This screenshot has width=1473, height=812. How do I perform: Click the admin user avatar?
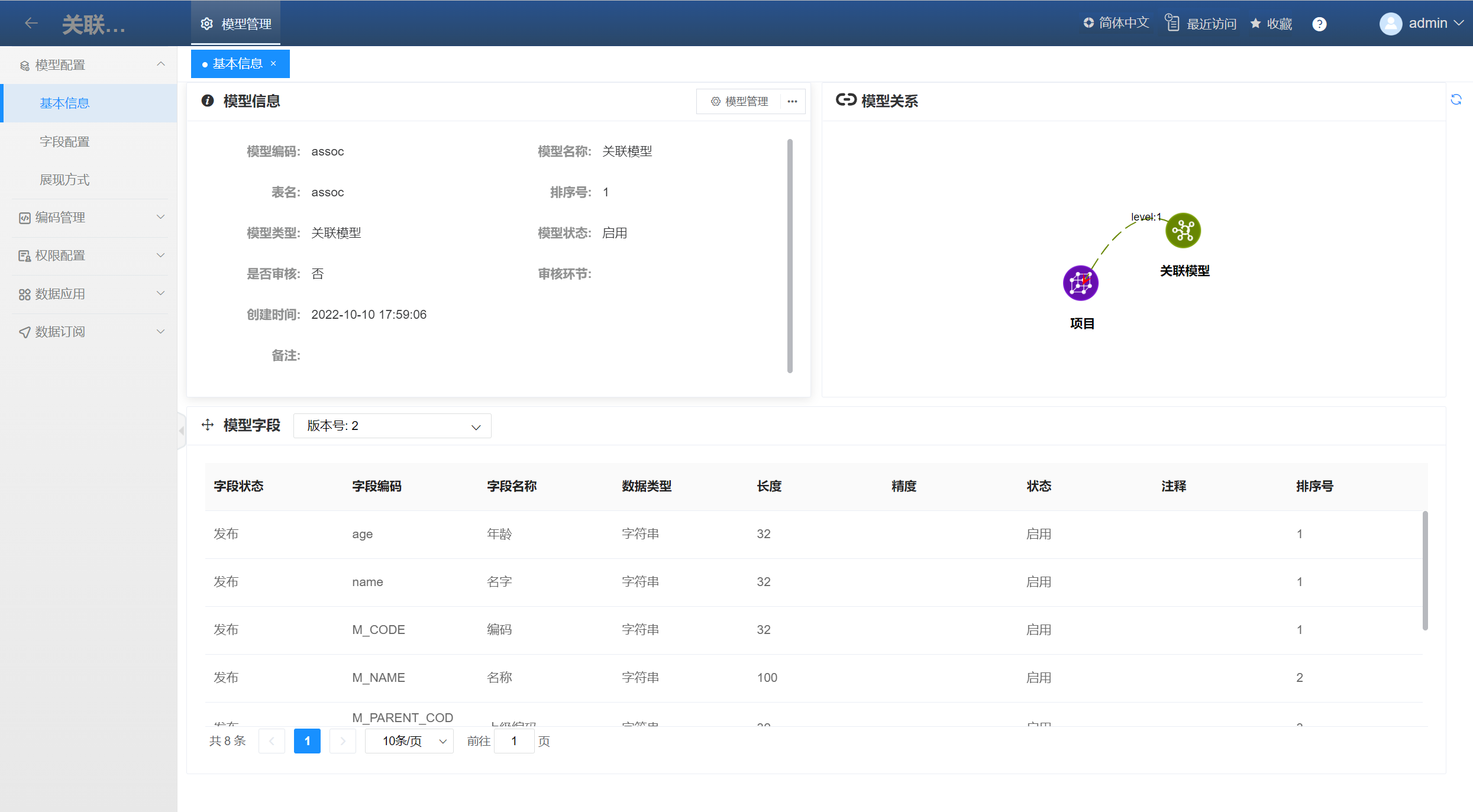pos(1390,24)
